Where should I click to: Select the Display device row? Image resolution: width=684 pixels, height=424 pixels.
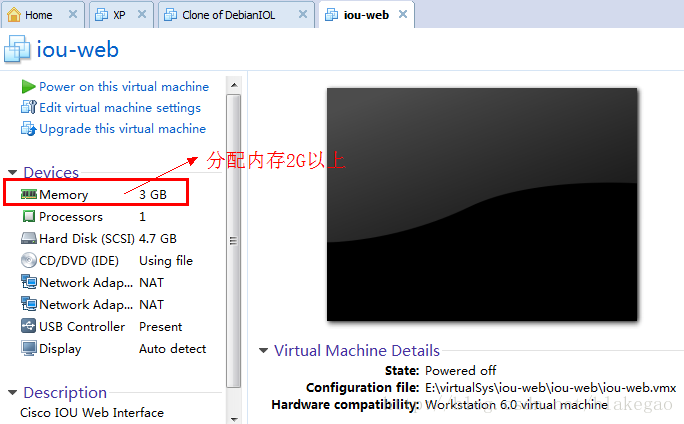tap(113, 348)
